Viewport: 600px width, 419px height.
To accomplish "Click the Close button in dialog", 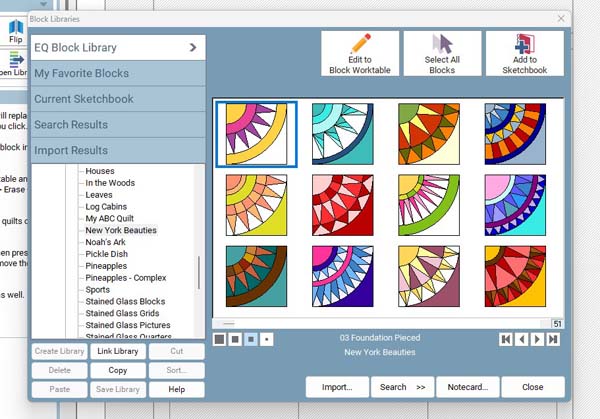I will point(533,387).
